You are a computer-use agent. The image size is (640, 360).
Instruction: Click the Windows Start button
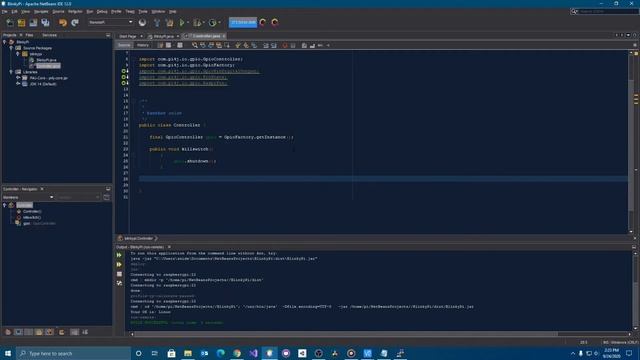click(x=8, y=353)
